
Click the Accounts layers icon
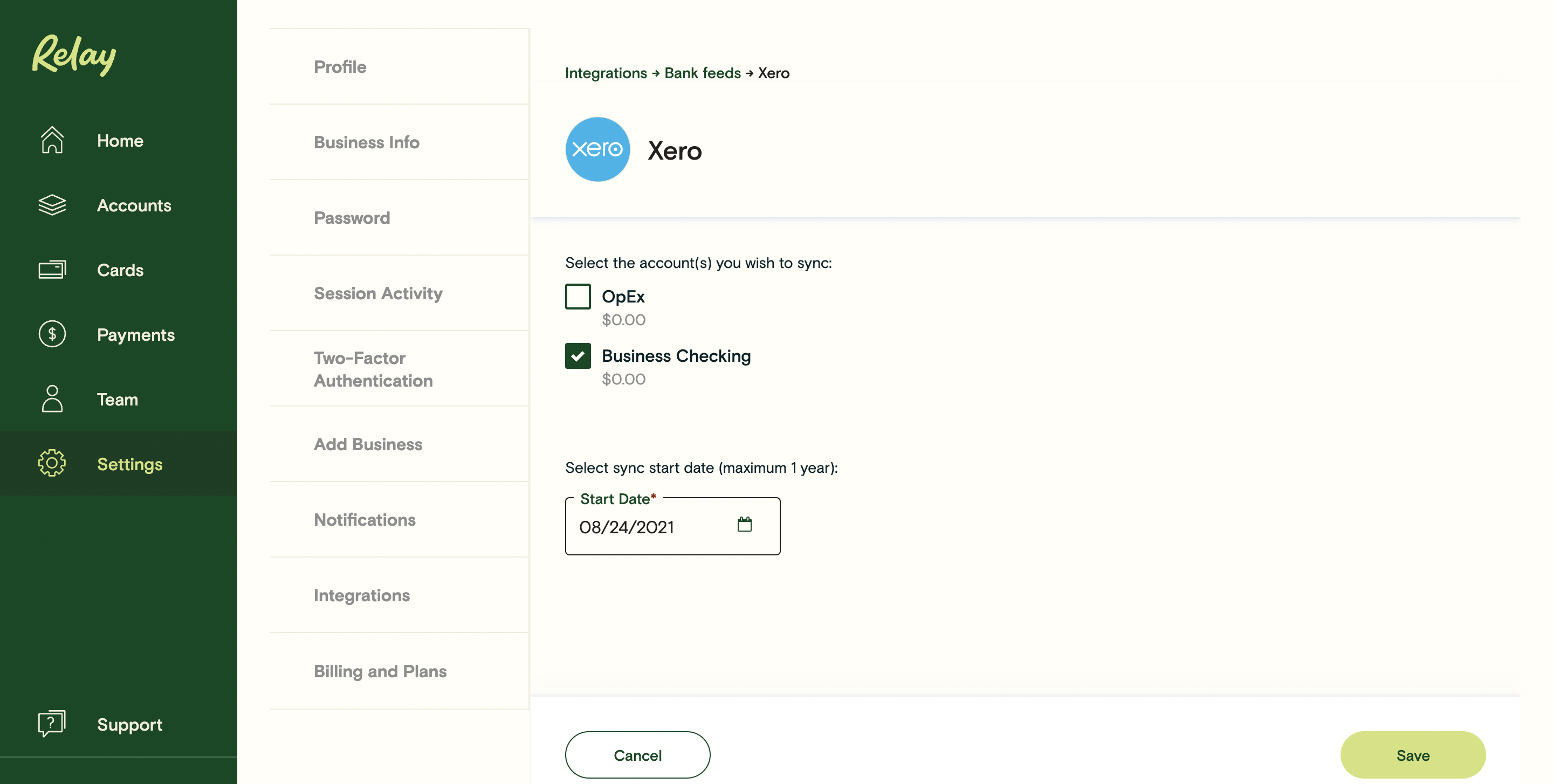[52, 205]
